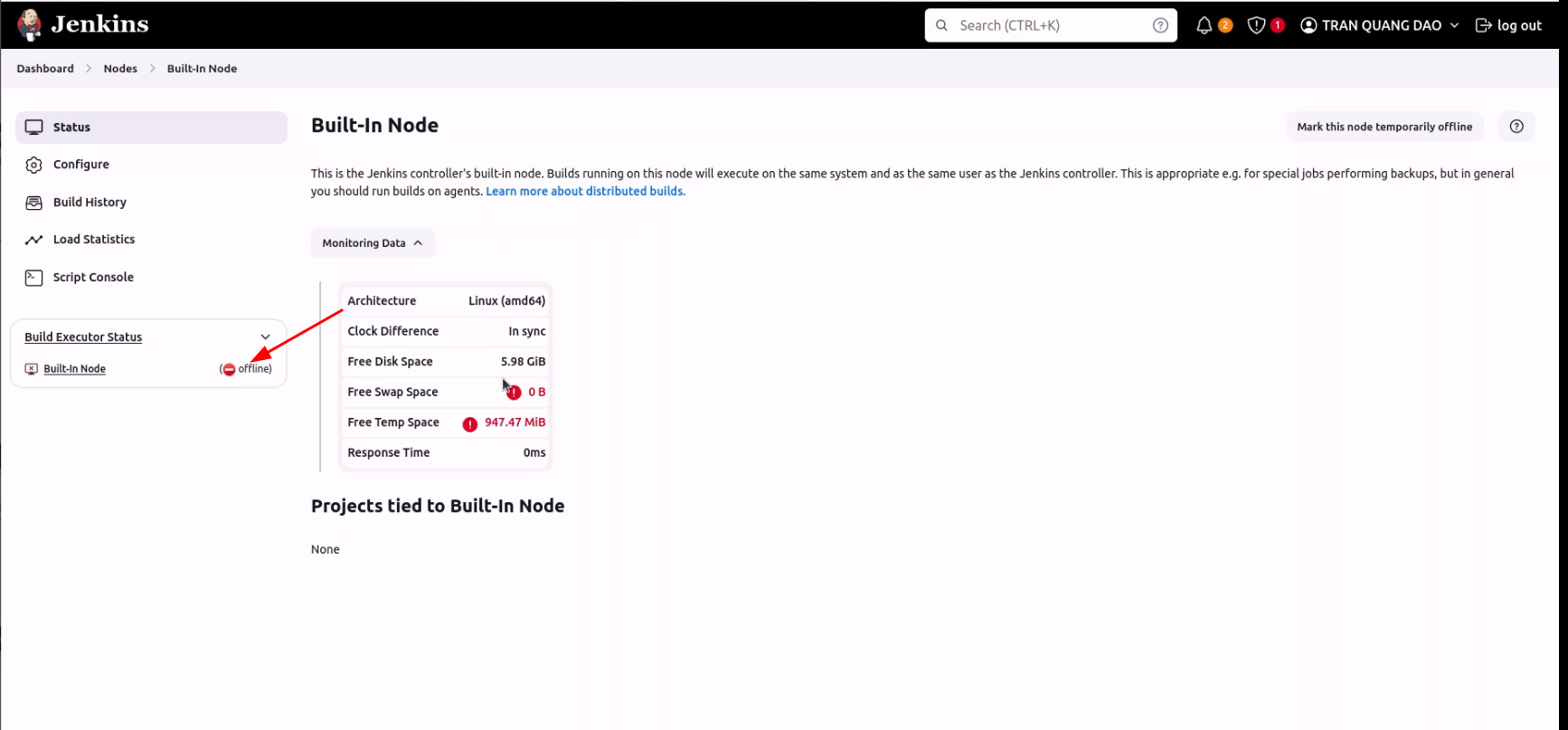The image size is (1568, 730).
Task: Open Built-In Node executor link
Action: (74, 369)
